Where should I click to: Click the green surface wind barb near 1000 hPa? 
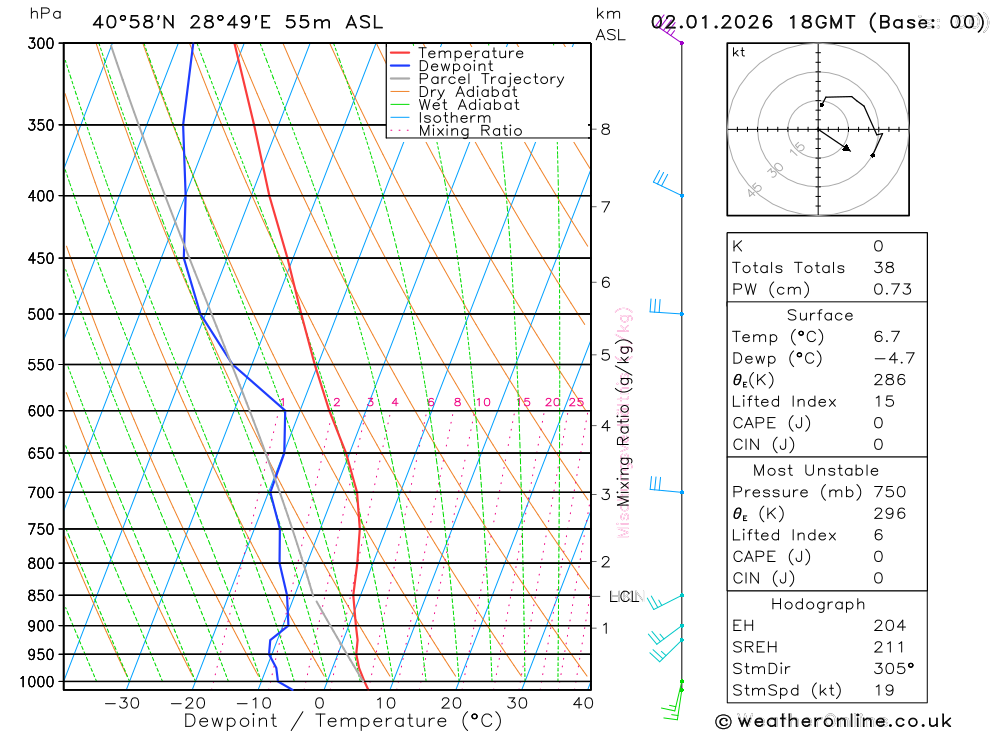point(674,704)
